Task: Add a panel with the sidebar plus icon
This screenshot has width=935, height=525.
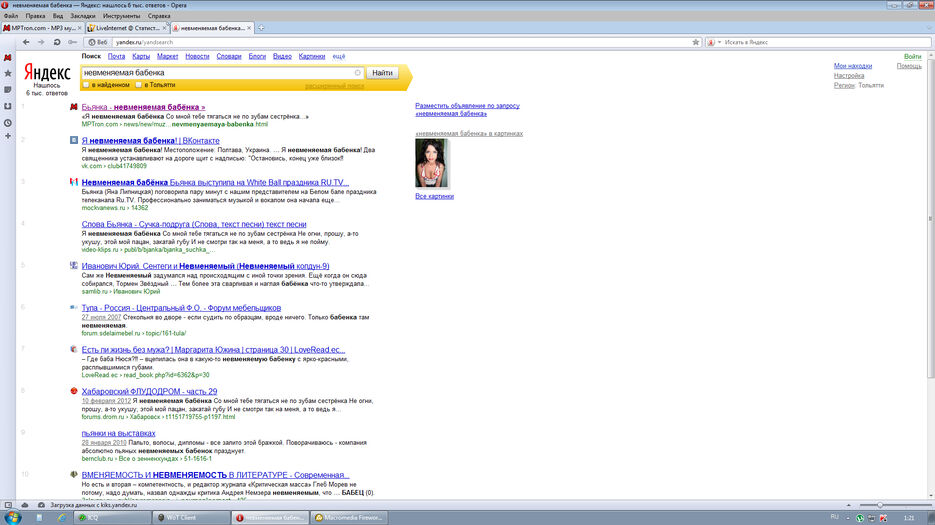Action: click(x=8, y=137)
